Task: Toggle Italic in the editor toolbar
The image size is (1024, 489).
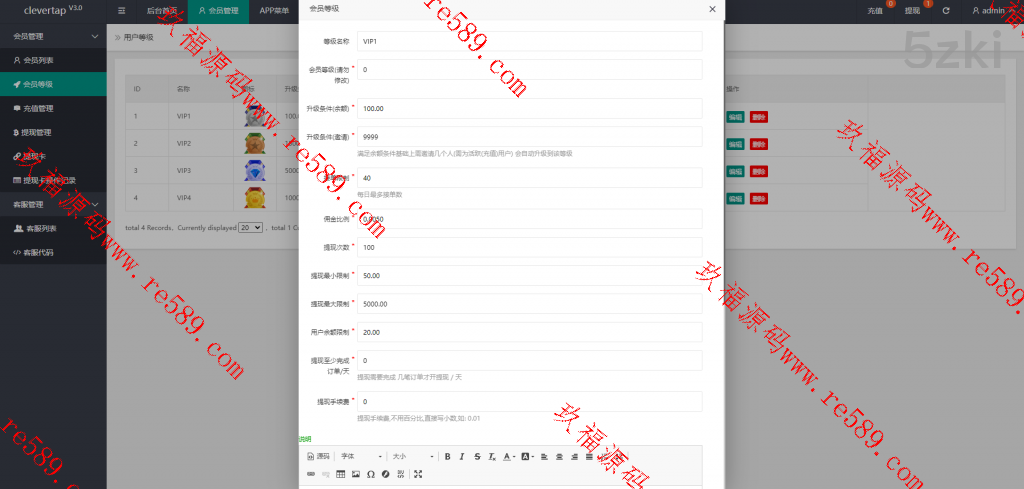Action: click(x=462, y=456)
